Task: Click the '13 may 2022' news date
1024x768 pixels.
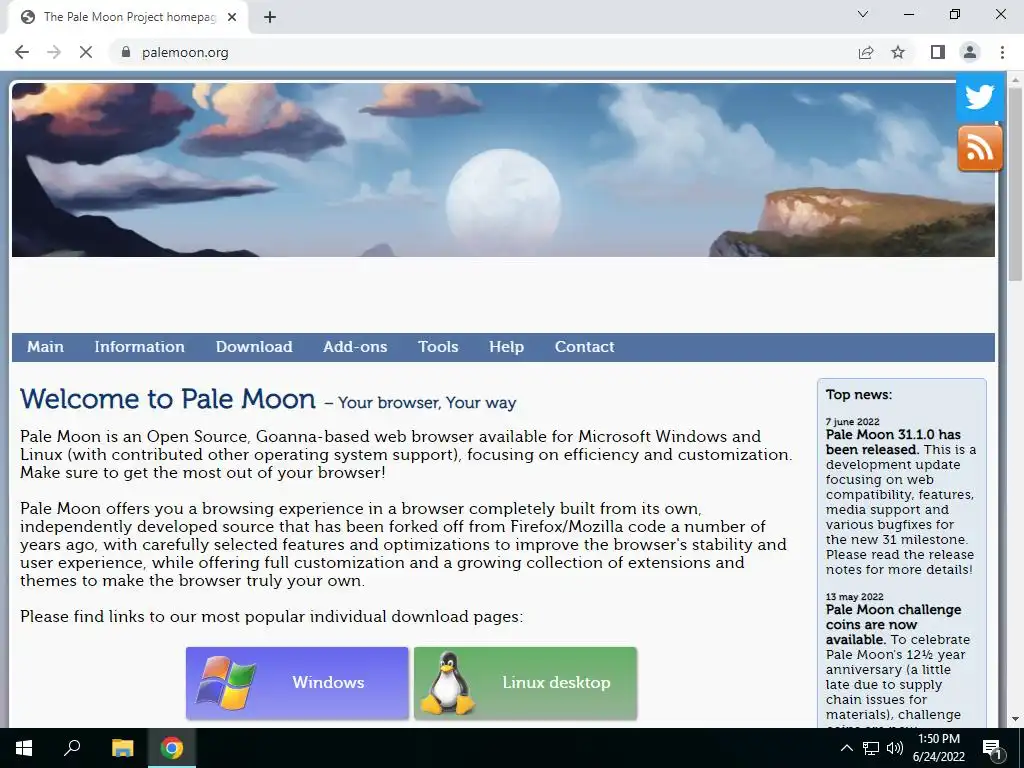Action: coord(854,596)
